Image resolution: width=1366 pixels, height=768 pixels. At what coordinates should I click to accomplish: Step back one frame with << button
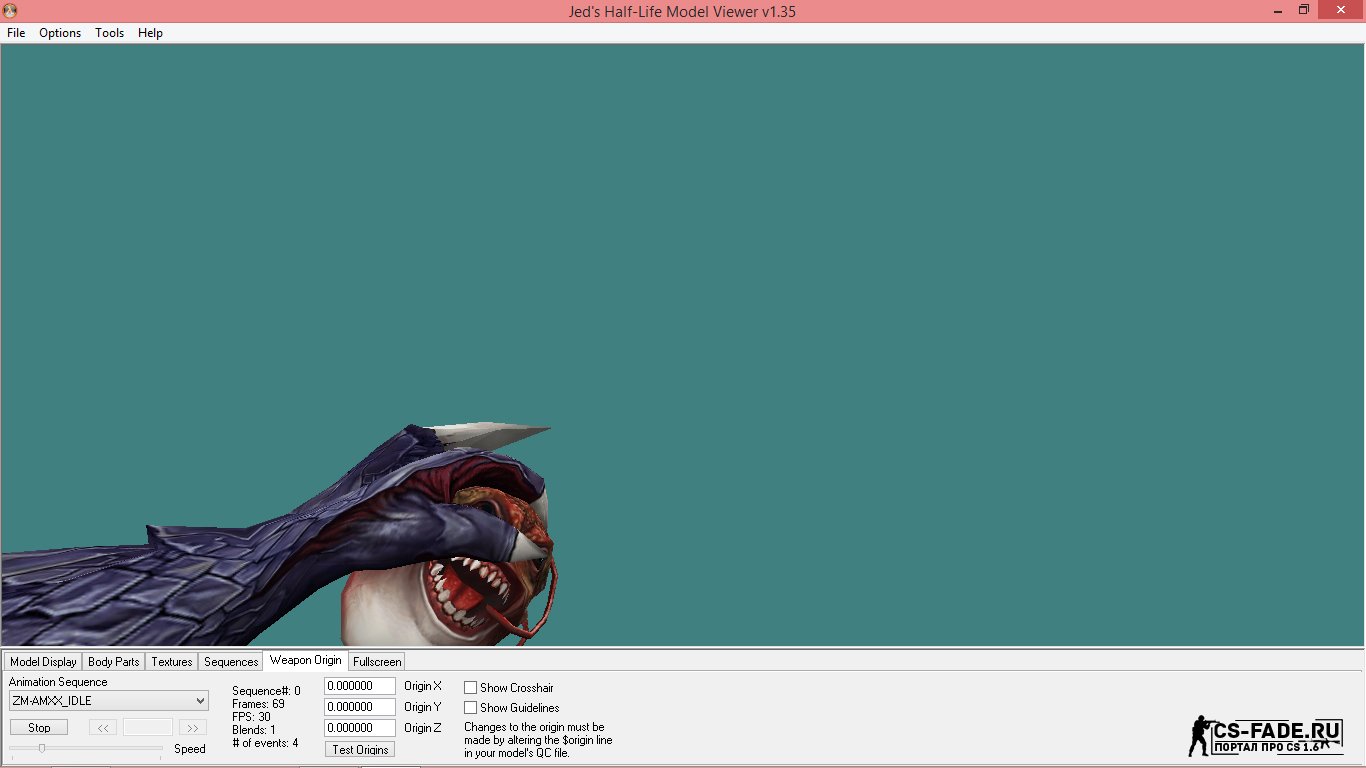pyautogui.click(x=102, y=728)
